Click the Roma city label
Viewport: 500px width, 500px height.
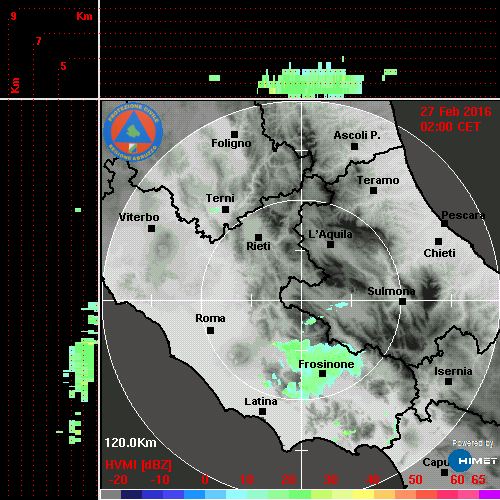tap(210, 318)
